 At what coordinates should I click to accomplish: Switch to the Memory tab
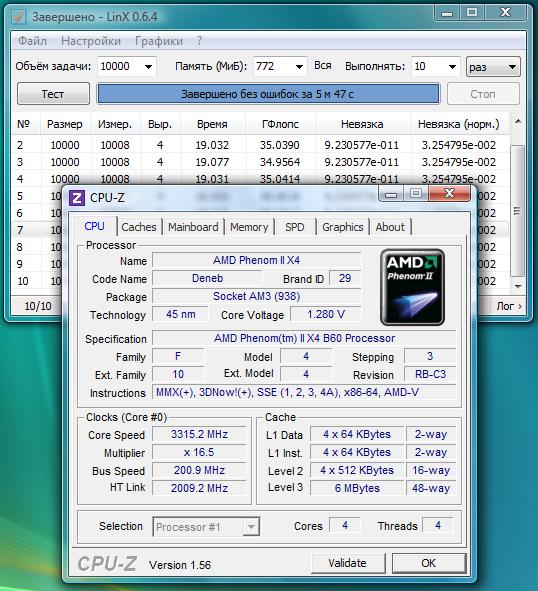point(249,227)
